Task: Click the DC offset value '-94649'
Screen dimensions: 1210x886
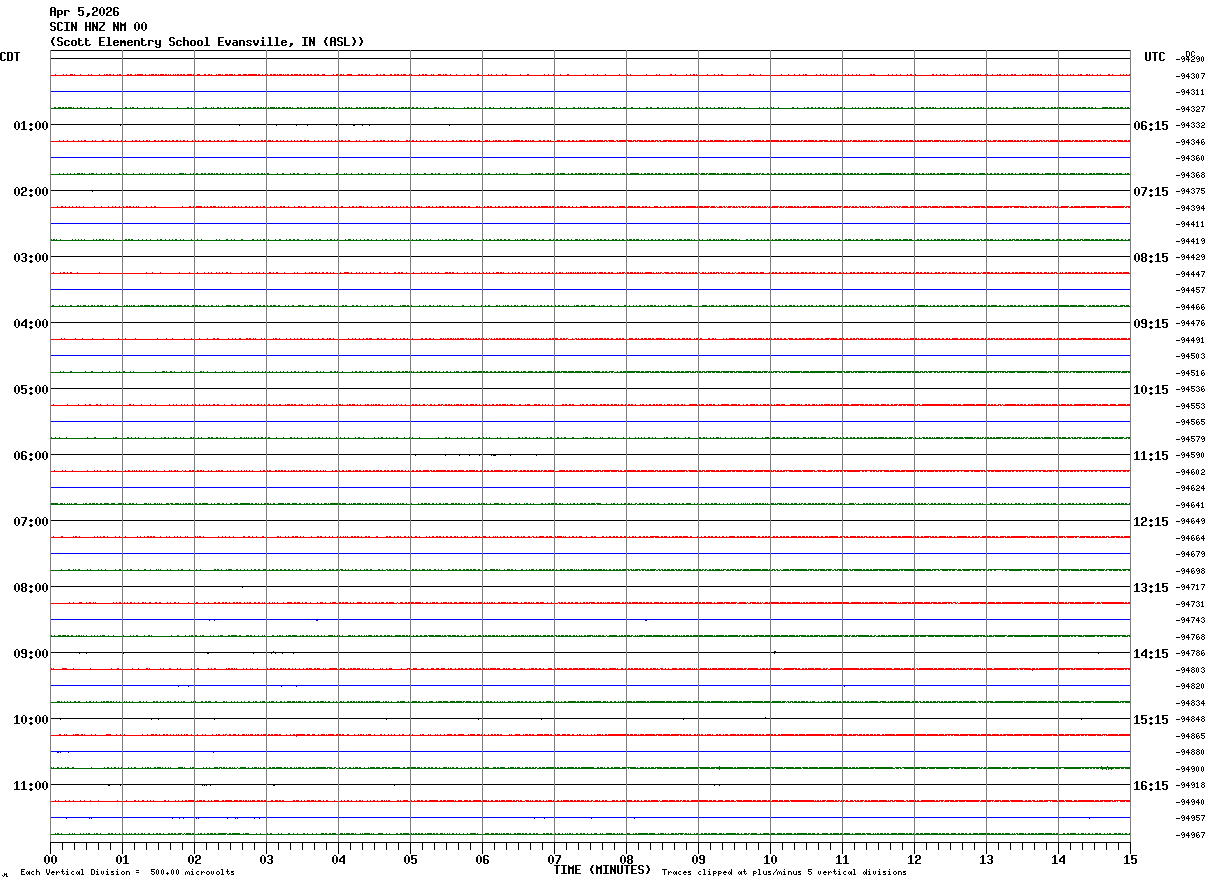Action: [1190, 522]
